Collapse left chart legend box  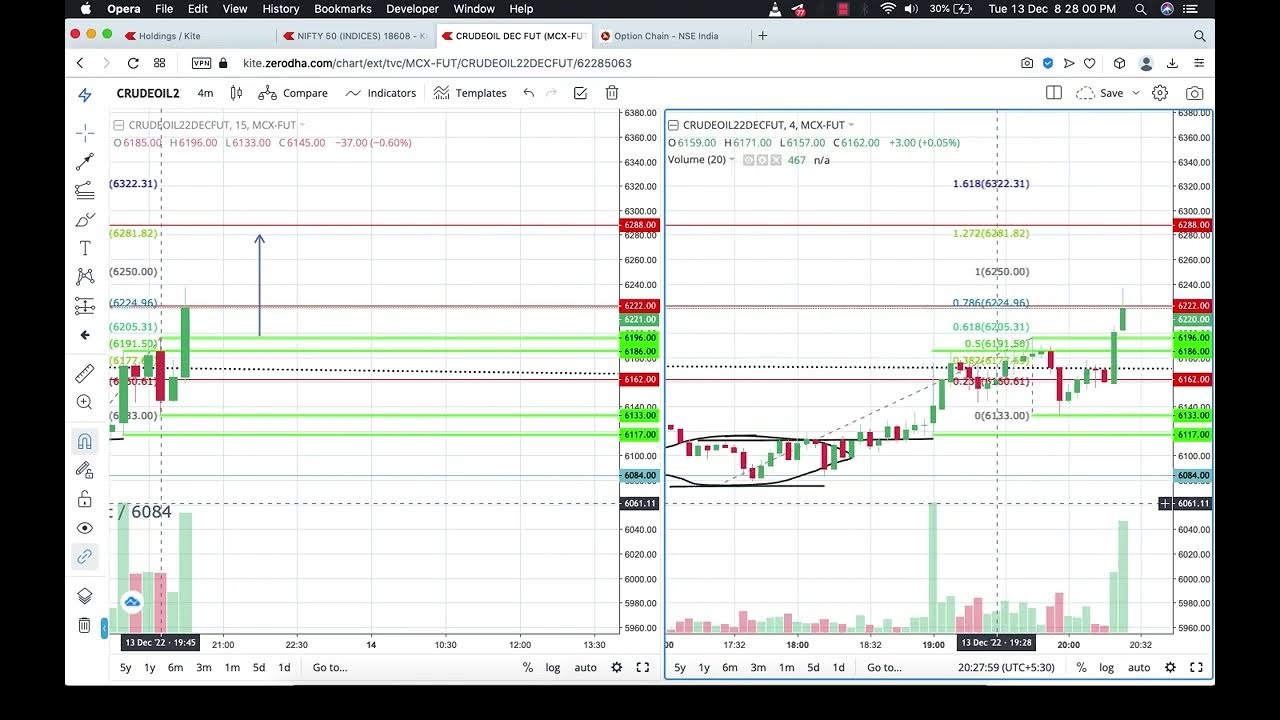[118, 125]
